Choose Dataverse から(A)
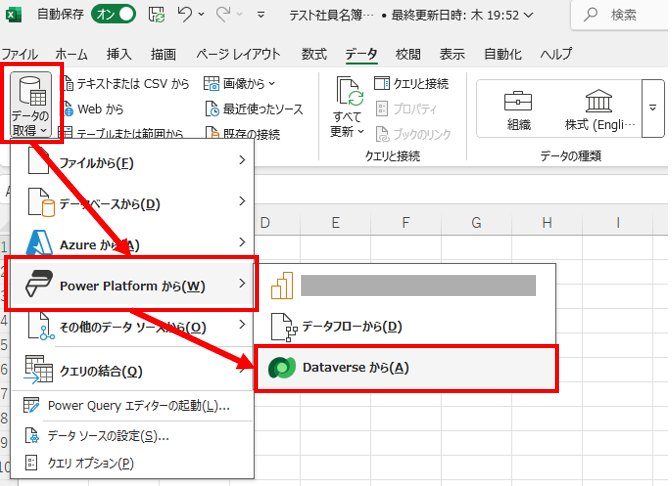This screenshot has width=672, height=486. (x=406, y=368)
